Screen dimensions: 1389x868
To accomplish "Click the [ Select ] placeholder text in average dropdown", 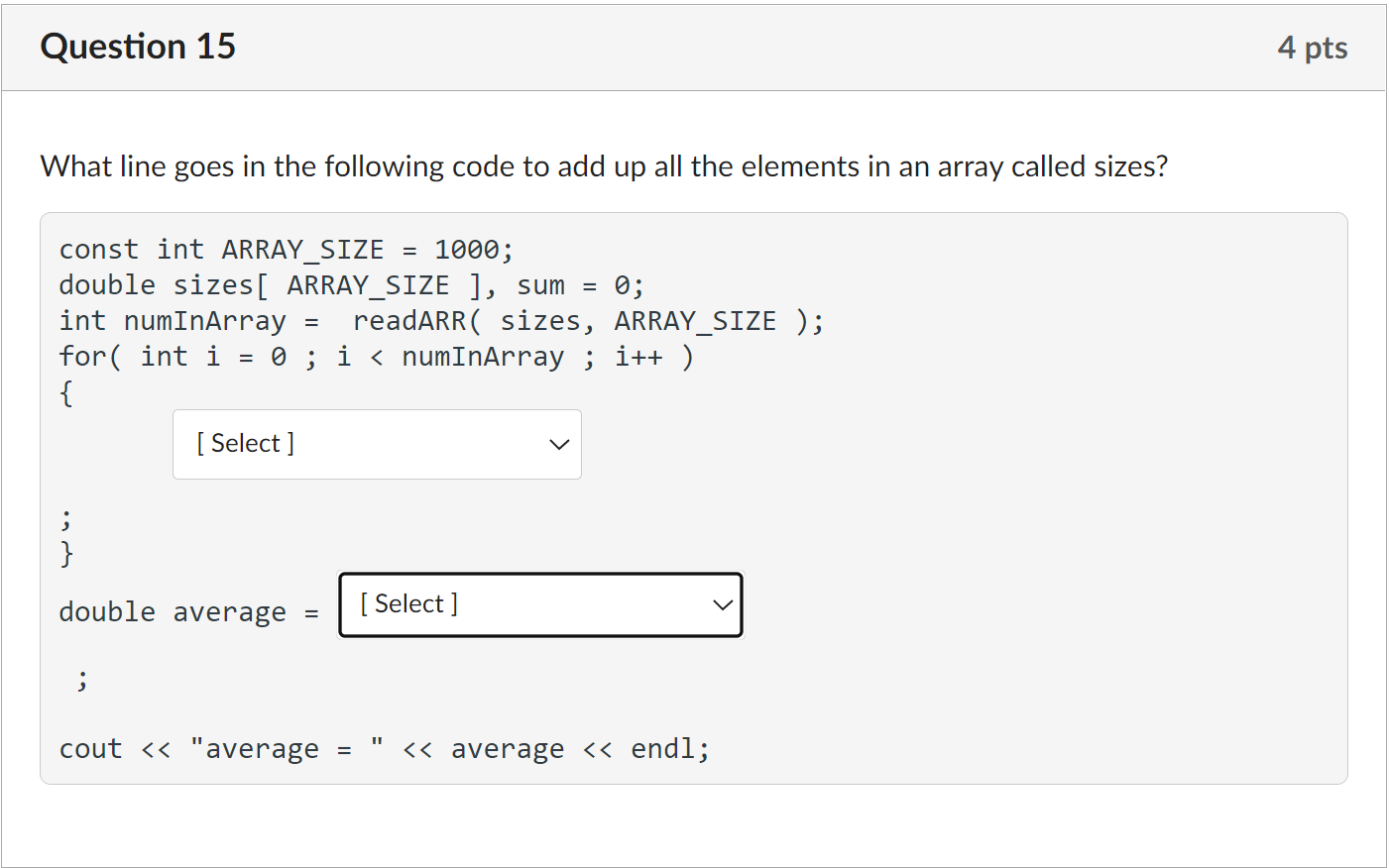I will tap(408, 604).
